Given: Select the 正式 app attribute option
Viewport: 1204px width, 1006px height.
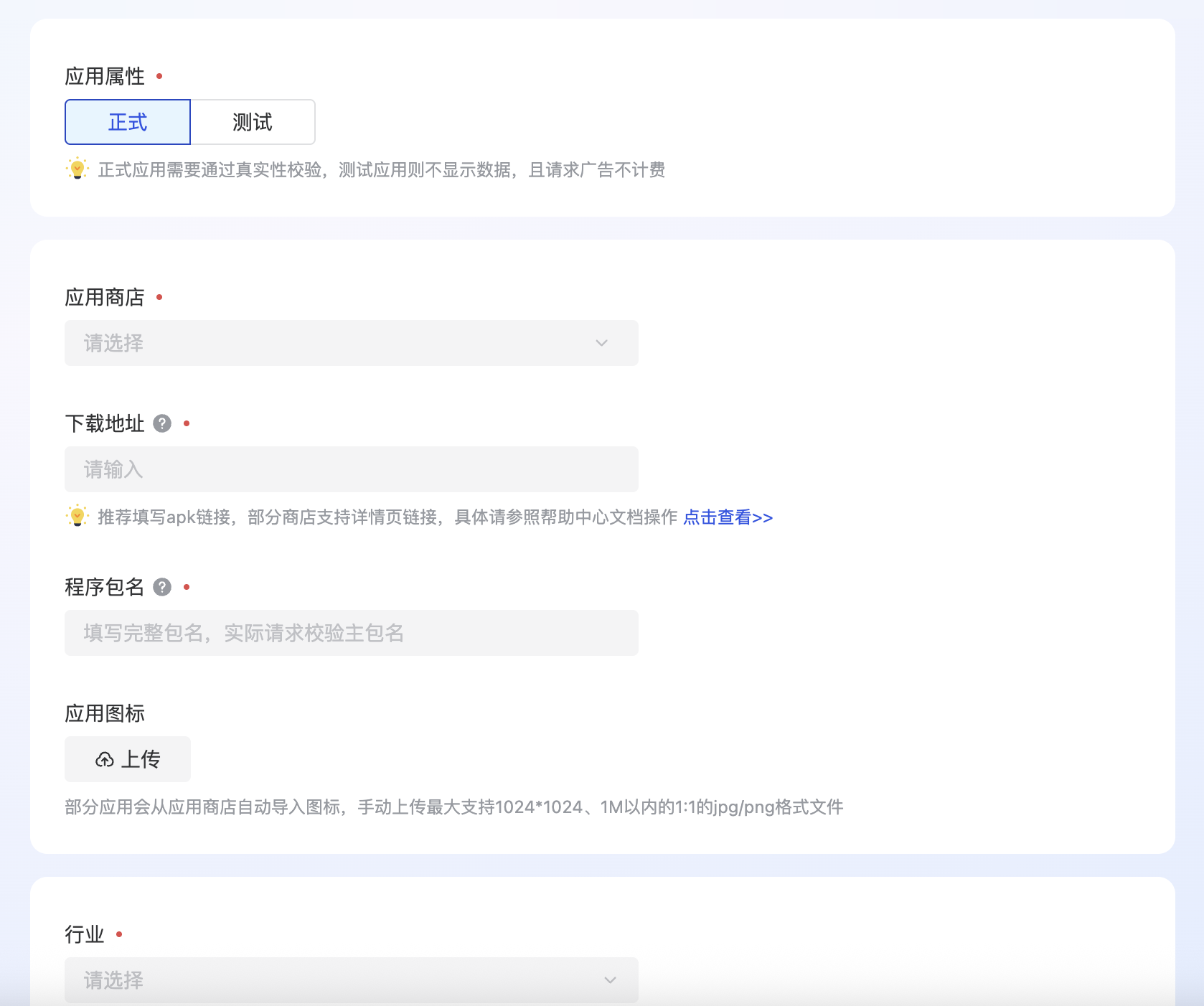Looking at the screenshot, I should tap(128, 122).
